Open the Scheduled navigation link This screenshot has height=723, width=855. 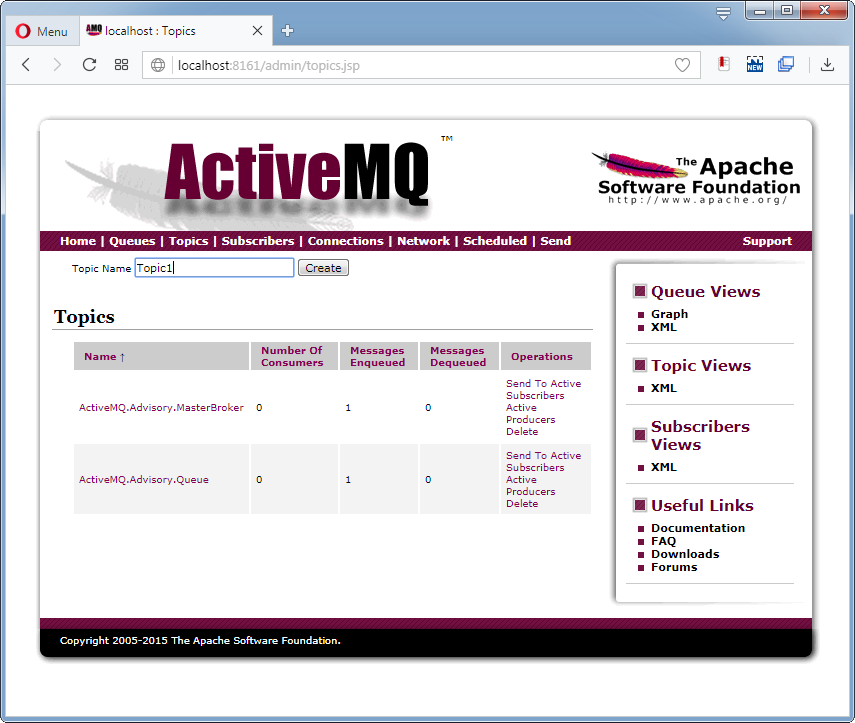click(495, 241)
